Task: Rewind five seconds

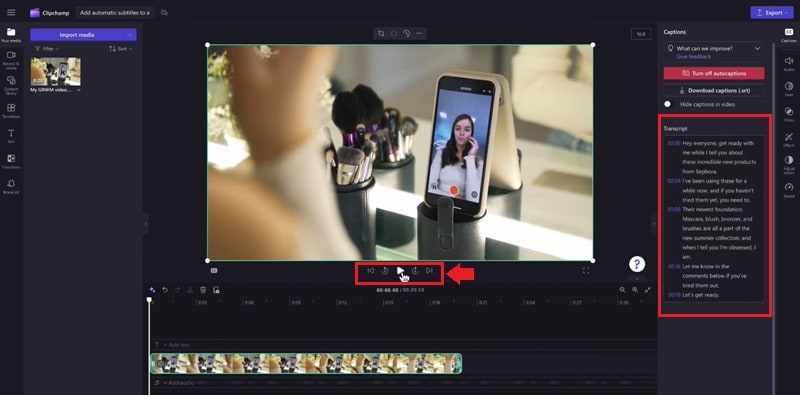Action: 385,270
